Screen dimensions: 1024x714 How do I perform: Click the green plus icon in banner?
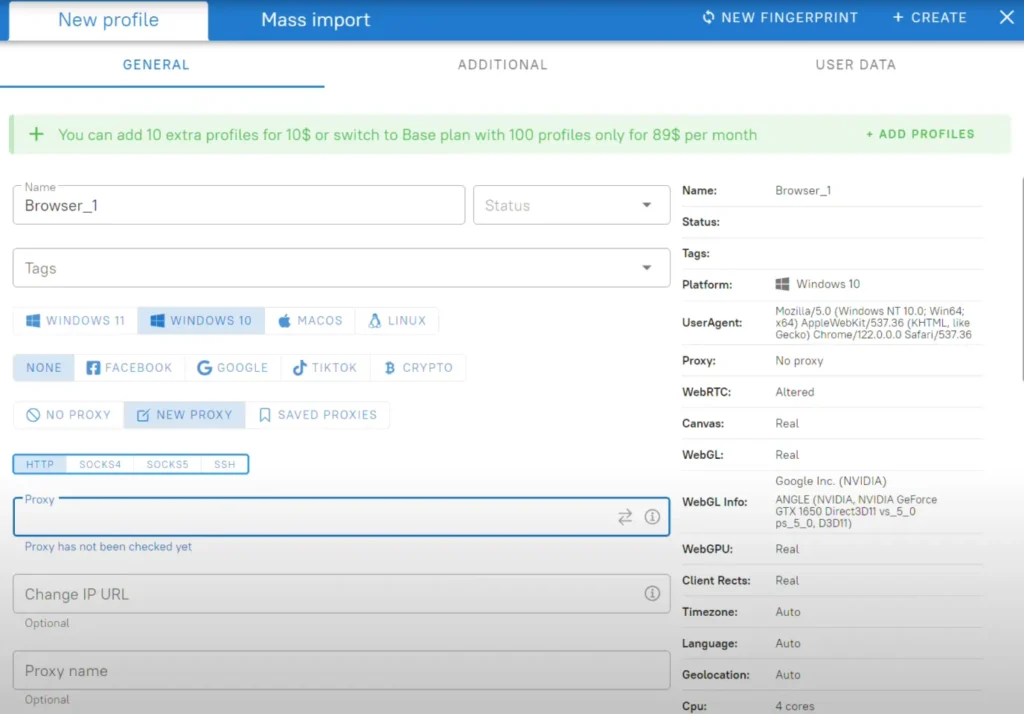coord(37,134)
